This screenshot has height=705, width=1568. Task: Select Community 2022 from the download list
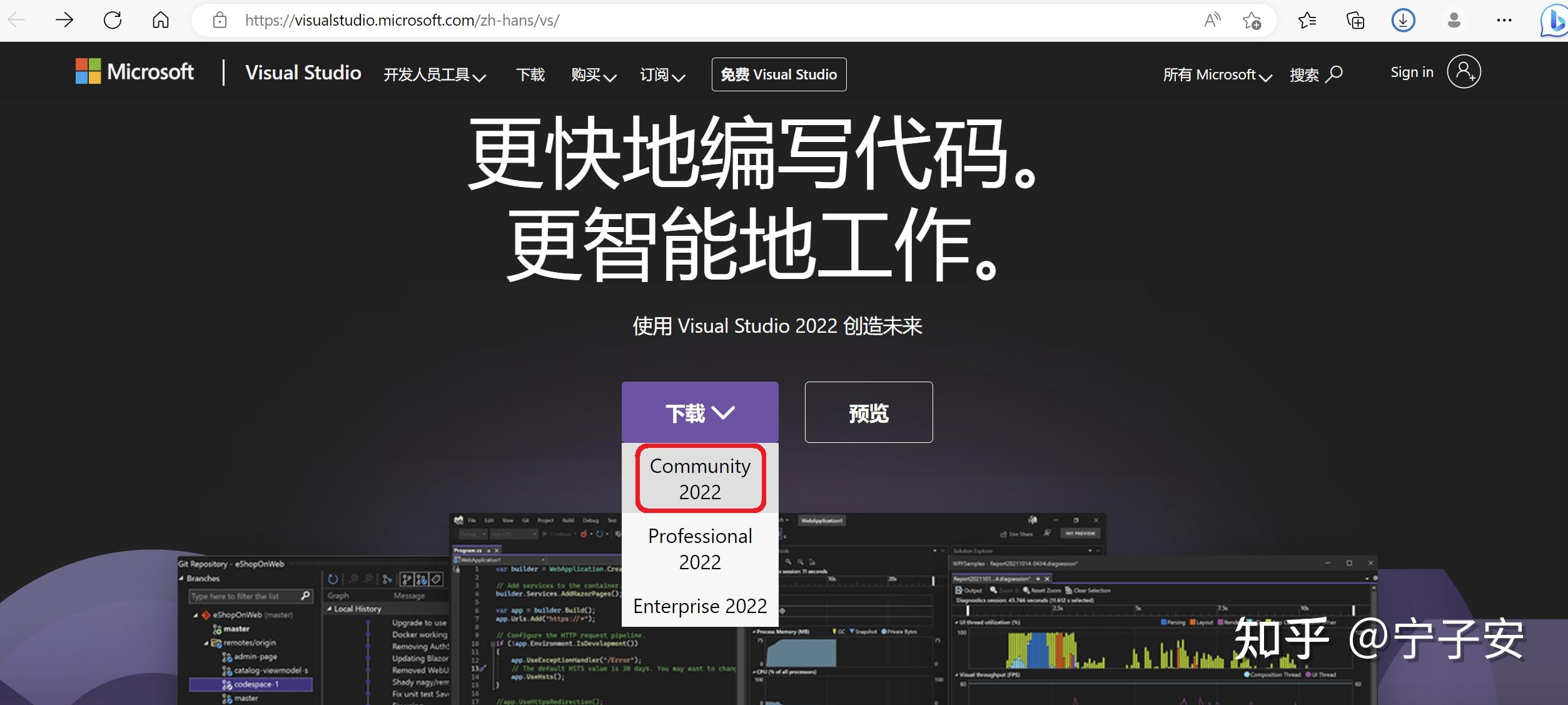click(x=699, y=477)
